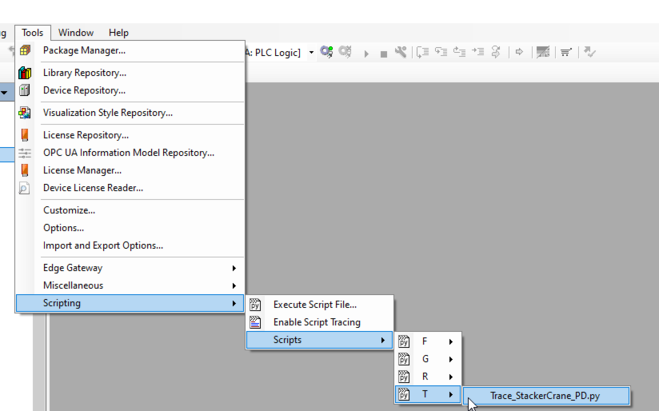The width and height of the screenshot is (659, 411).
Task: Open the OPC UA Information Model Repository
Action: 128,153
